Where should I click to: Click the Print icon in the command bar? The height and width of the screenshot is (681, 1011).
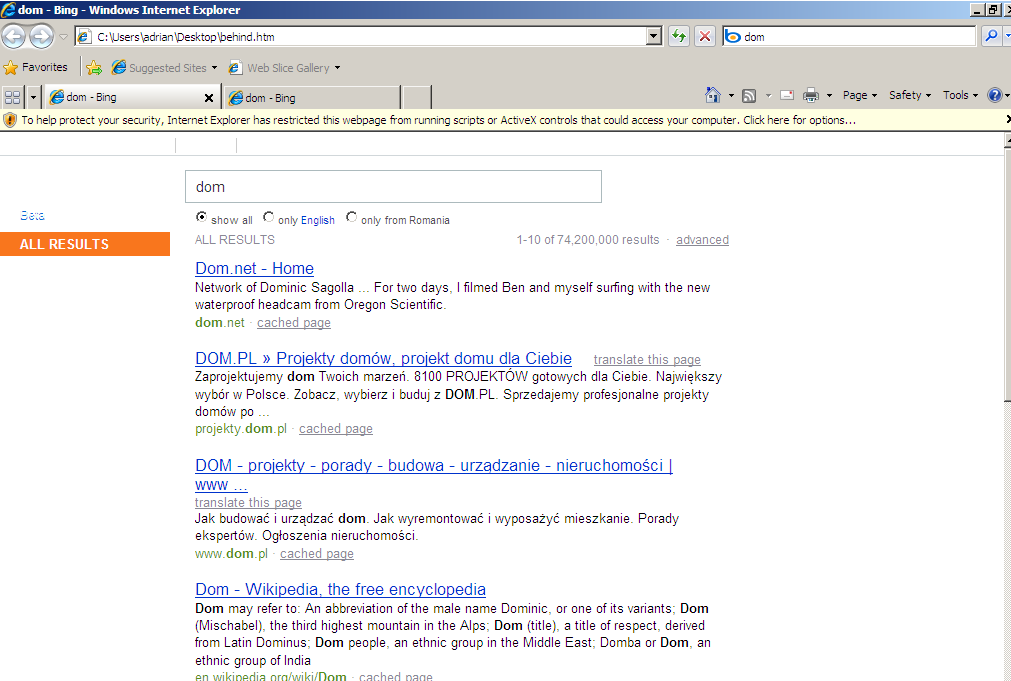810,96
